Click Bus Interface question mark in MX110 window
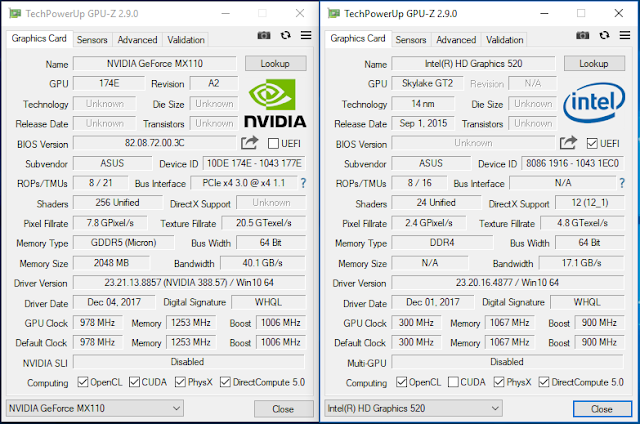Image resolution: width=640 pixels, height=424 pixels. (303, 183)
